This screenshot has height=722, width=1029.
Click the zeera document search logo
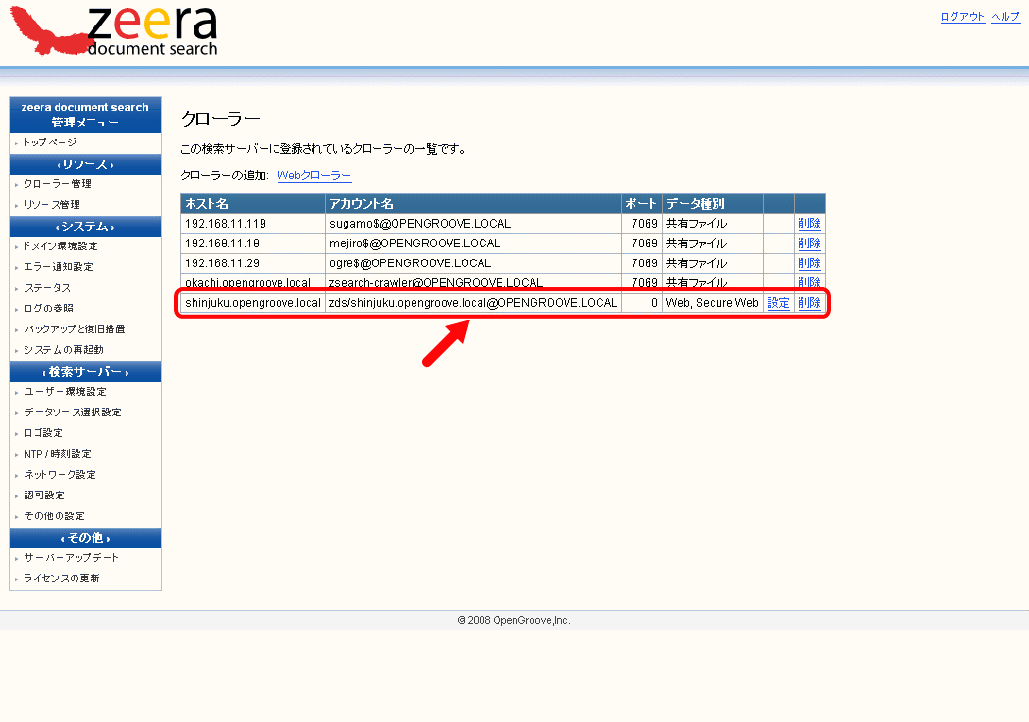click(114, 31)
